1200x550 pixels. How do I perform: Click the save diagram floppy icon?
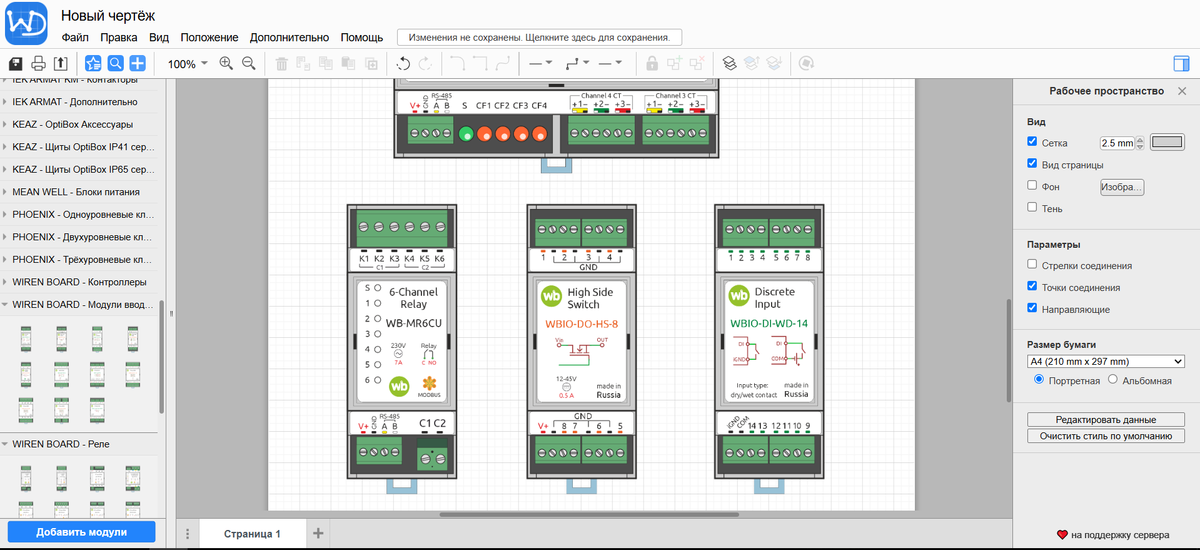click(16, 63)
